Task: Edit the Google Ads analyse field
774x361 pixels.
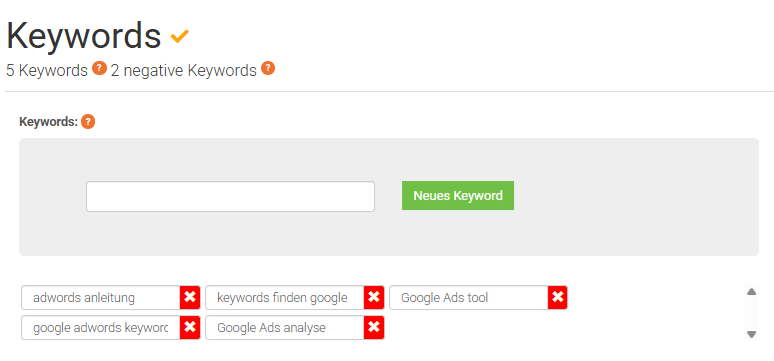Action: coord(285,328)
